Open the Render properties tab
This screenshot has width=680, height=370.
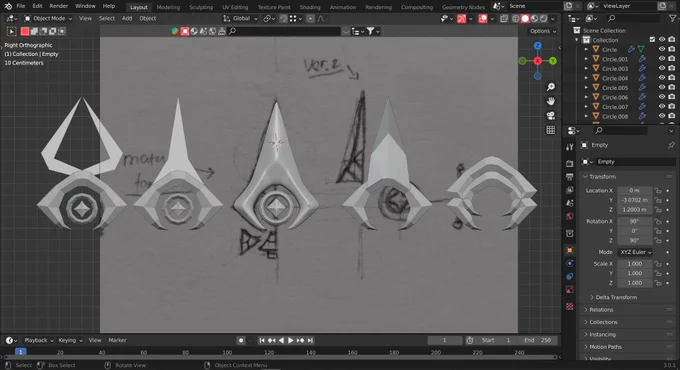click(x=570, y=164)
